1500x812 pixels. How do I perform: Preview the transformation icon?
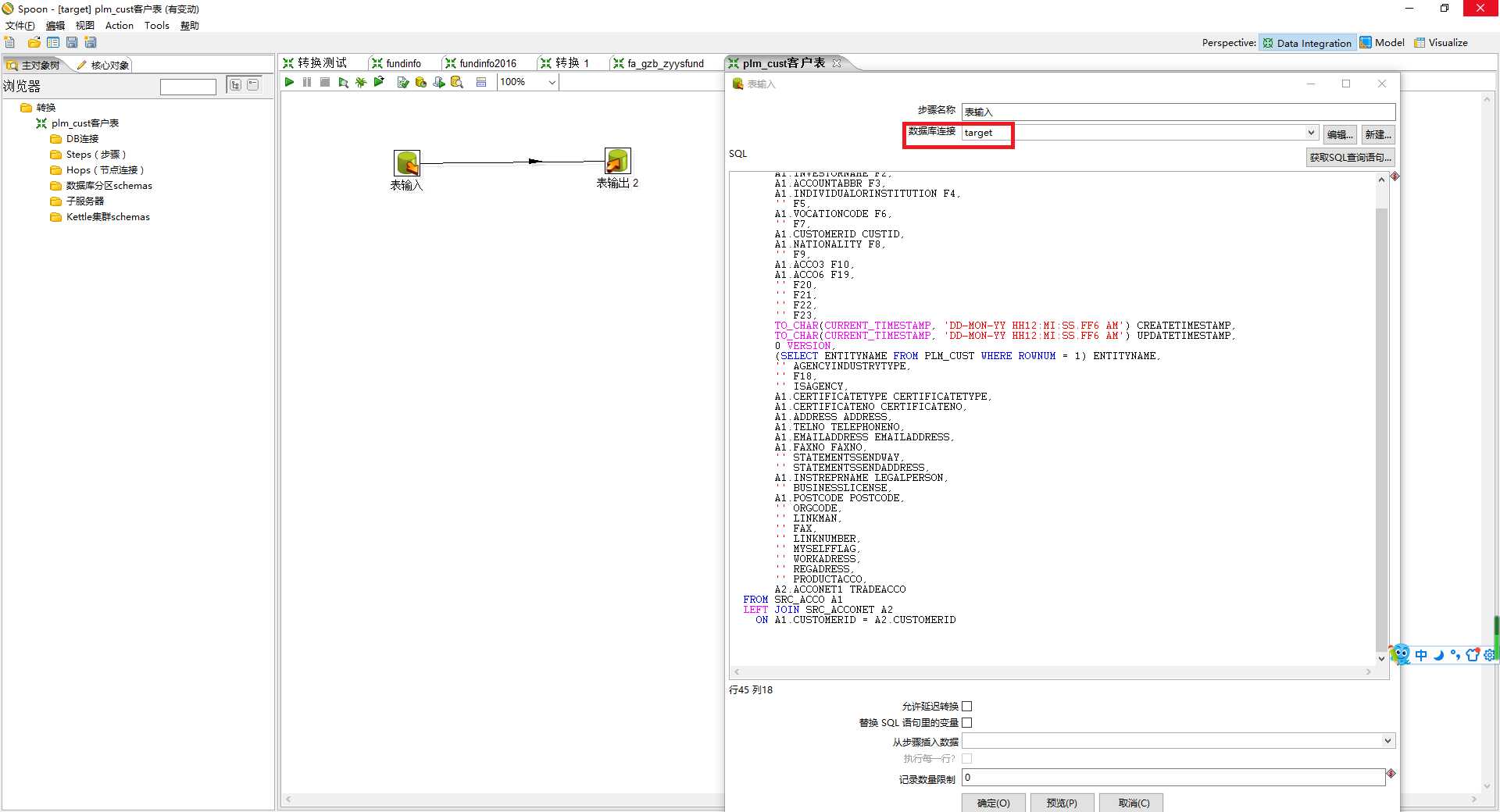(x=343, y=82)
